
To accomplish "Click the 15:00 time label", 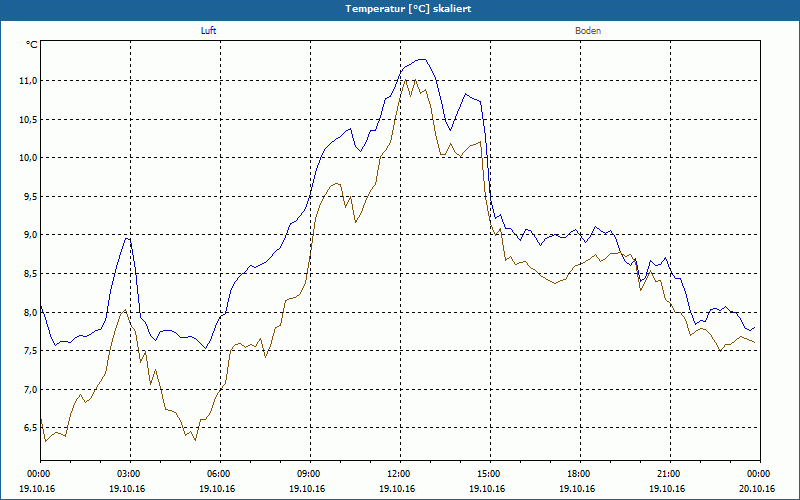I will pyautogui.click(x=490, y=474).
